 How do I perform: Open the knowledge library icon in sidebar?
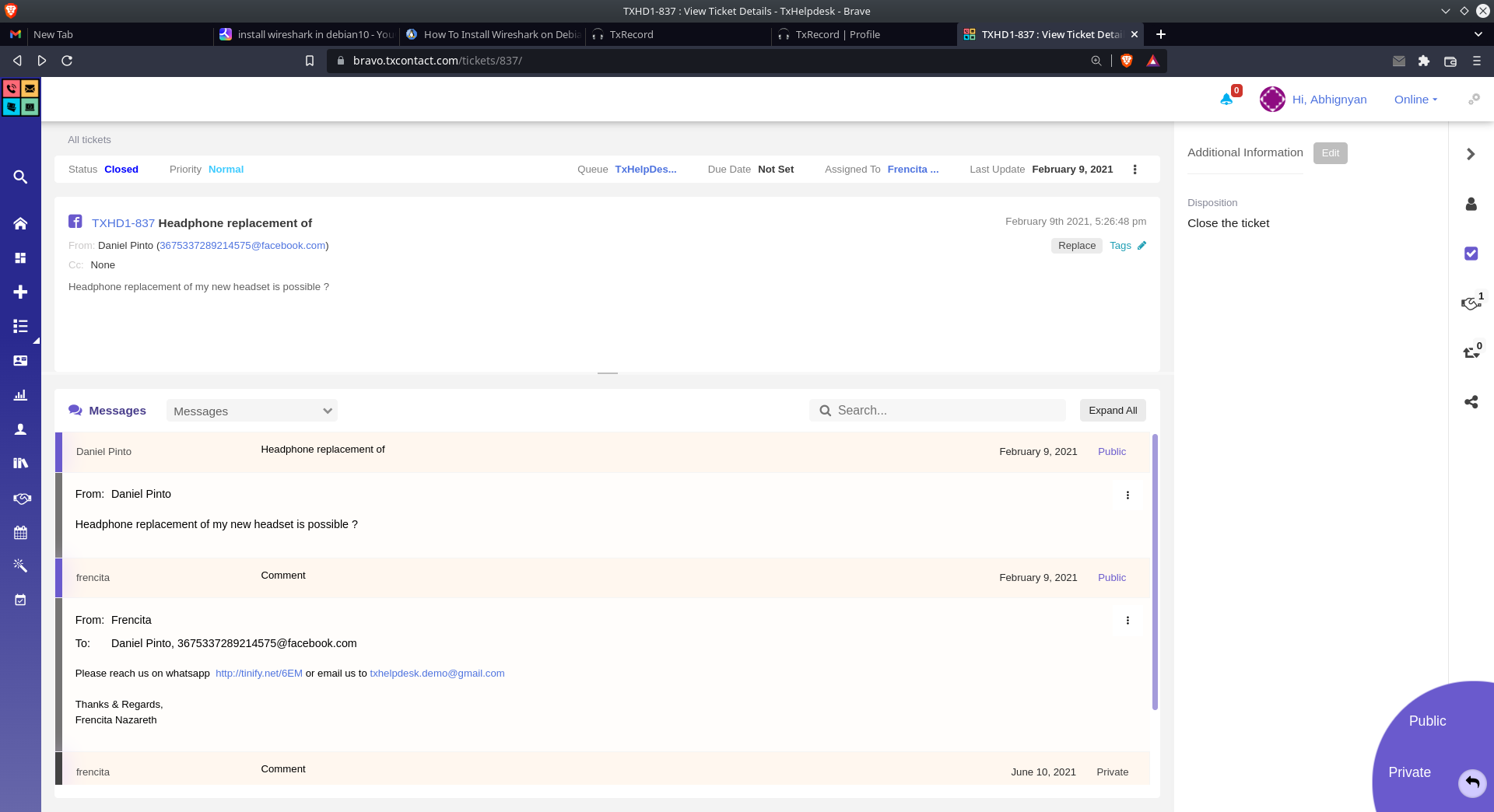(20, 463)
